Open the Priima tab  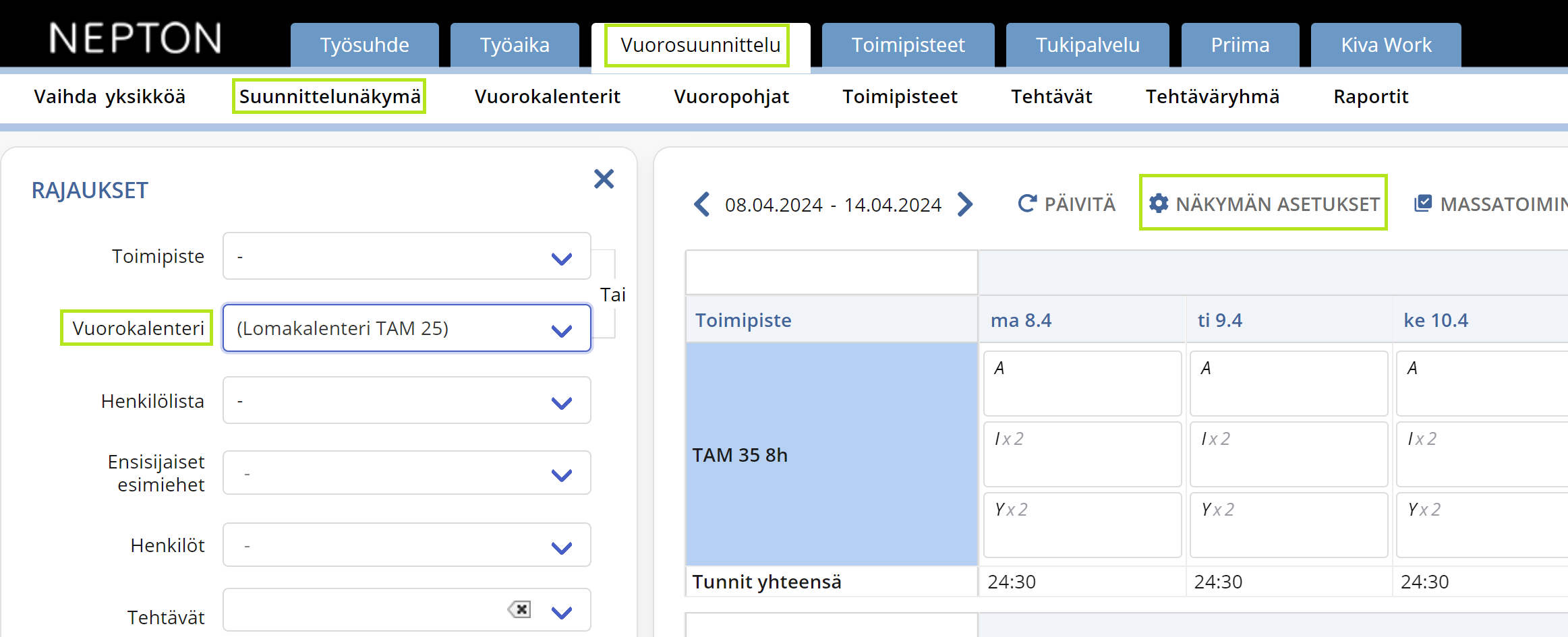[1240, 45]
